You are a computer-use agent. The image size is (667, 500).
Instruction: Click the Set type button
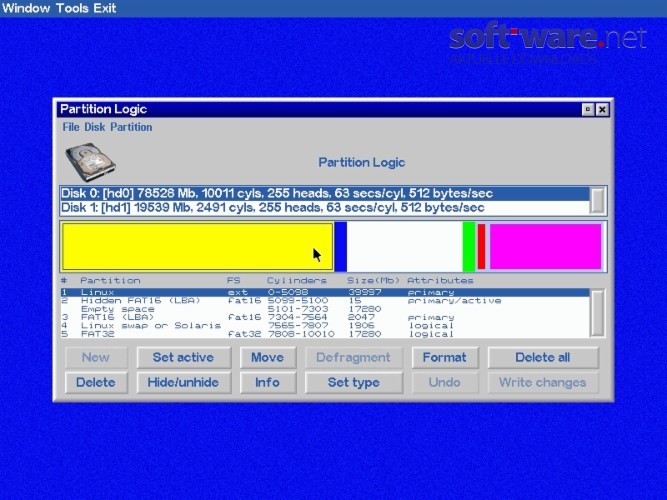[353, 382]
